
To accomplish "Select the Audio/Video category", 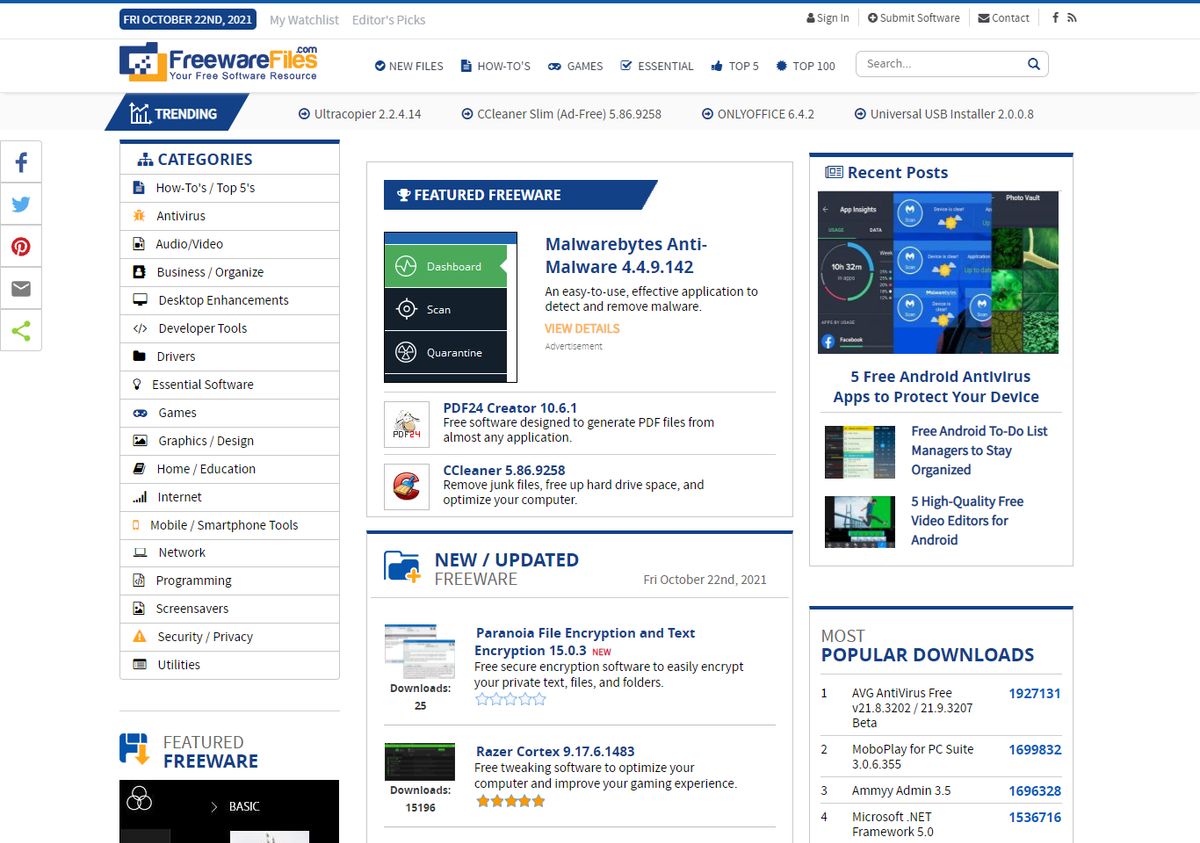I will coord(229,244).
